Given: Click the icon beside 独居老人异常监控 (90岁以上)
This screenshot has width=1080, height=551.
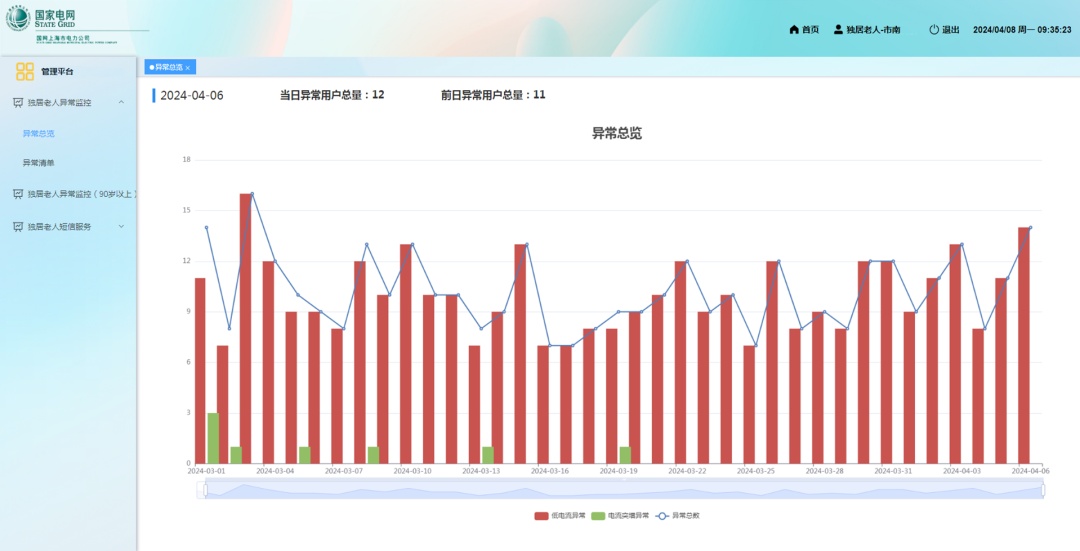Looking at the screenshot, I should pos(18,194).
